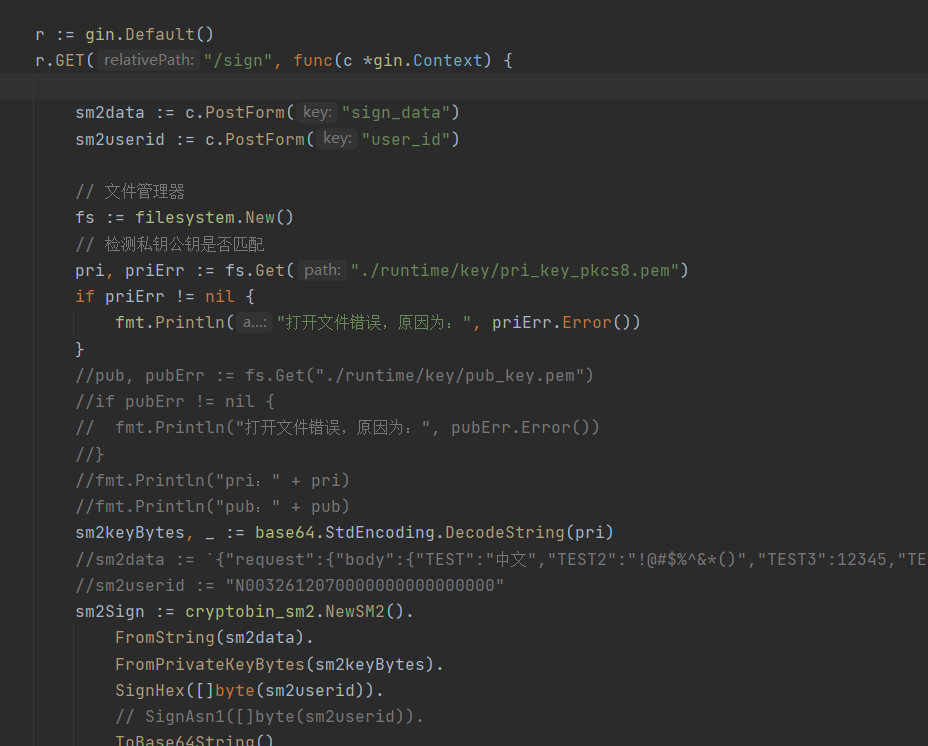Click the "path:" inlay hint before the pem path
This screenshot has width=928, height=746.
tap(322, 270)
